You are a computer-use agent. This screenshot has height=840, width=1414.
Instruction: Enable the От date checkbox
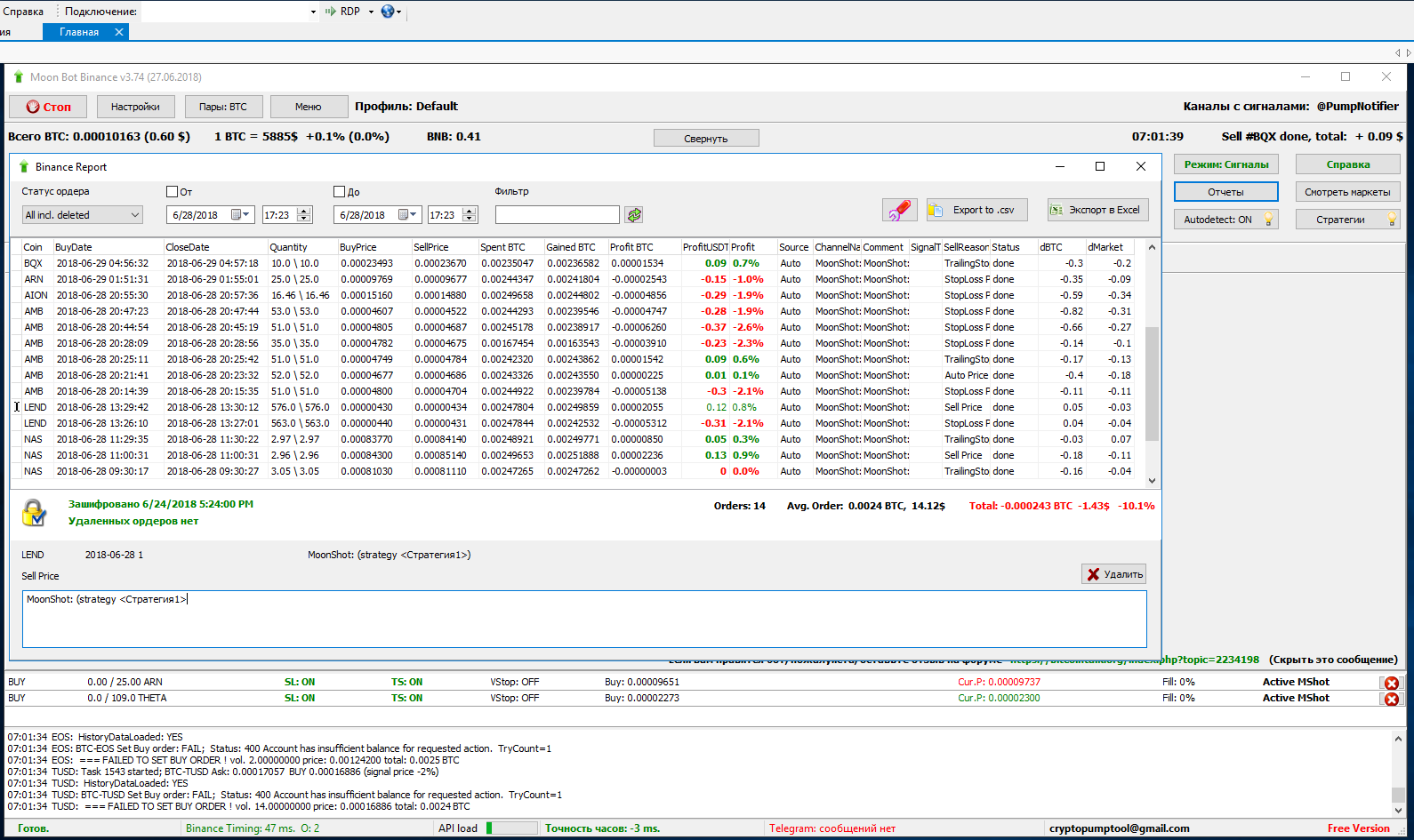173,191
